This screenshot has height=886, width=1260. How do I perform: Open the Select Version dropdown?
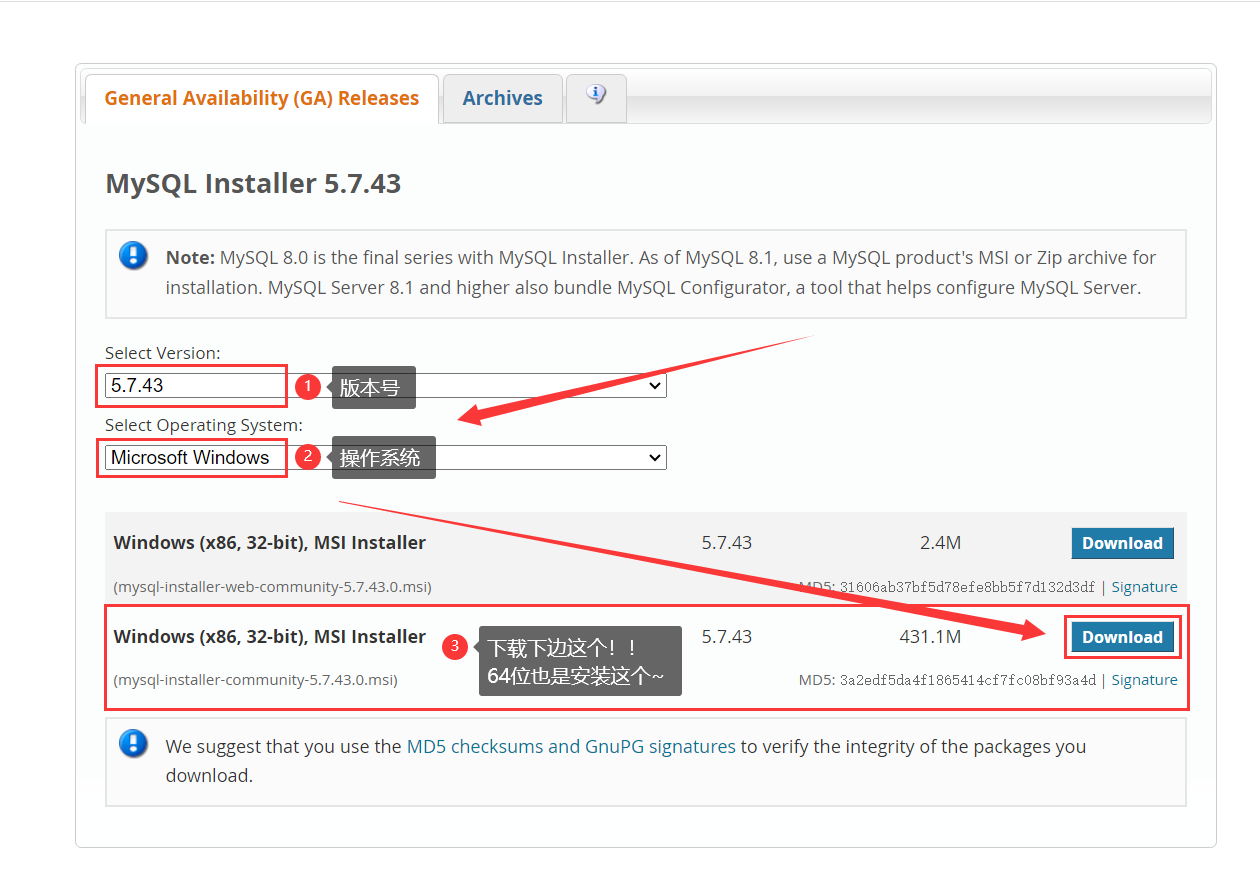point(386,386)
